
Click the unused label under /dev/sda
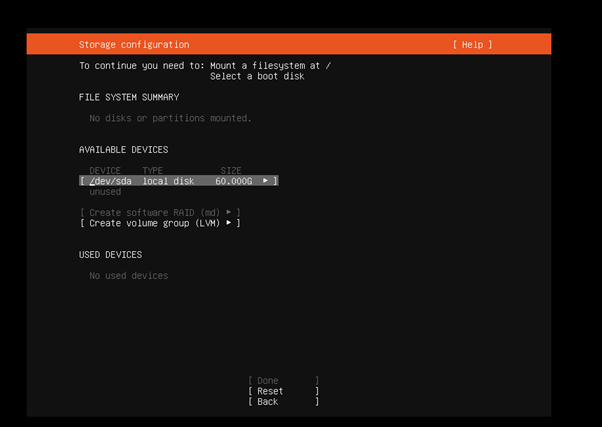coord(105,192)
